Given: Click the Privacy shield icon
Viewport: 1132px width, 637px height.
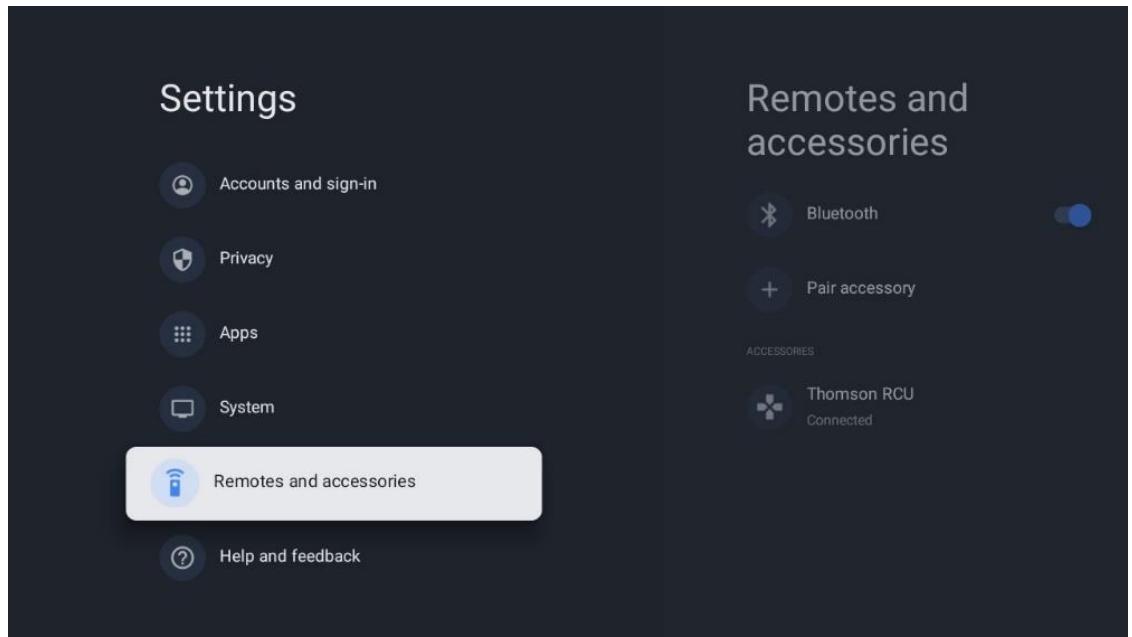Looking at the screenshot, I should point(183,259).
